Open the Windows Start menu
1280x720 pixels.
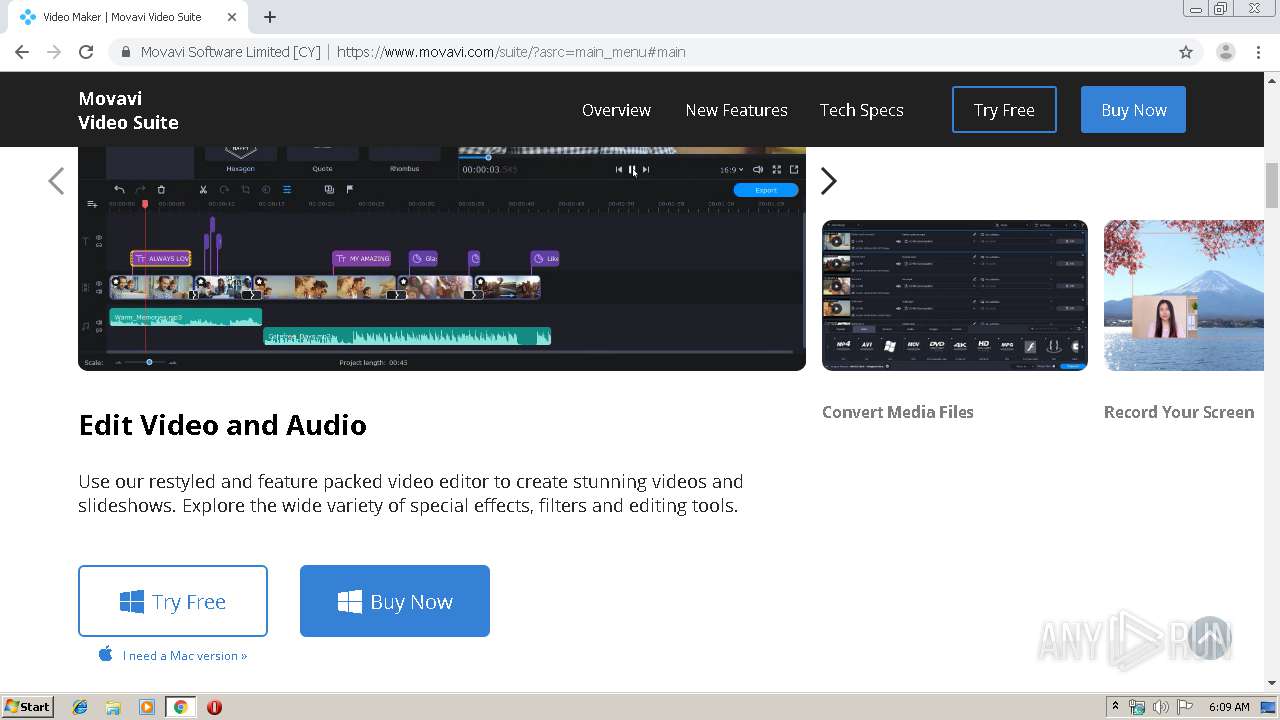pos(28,706)
